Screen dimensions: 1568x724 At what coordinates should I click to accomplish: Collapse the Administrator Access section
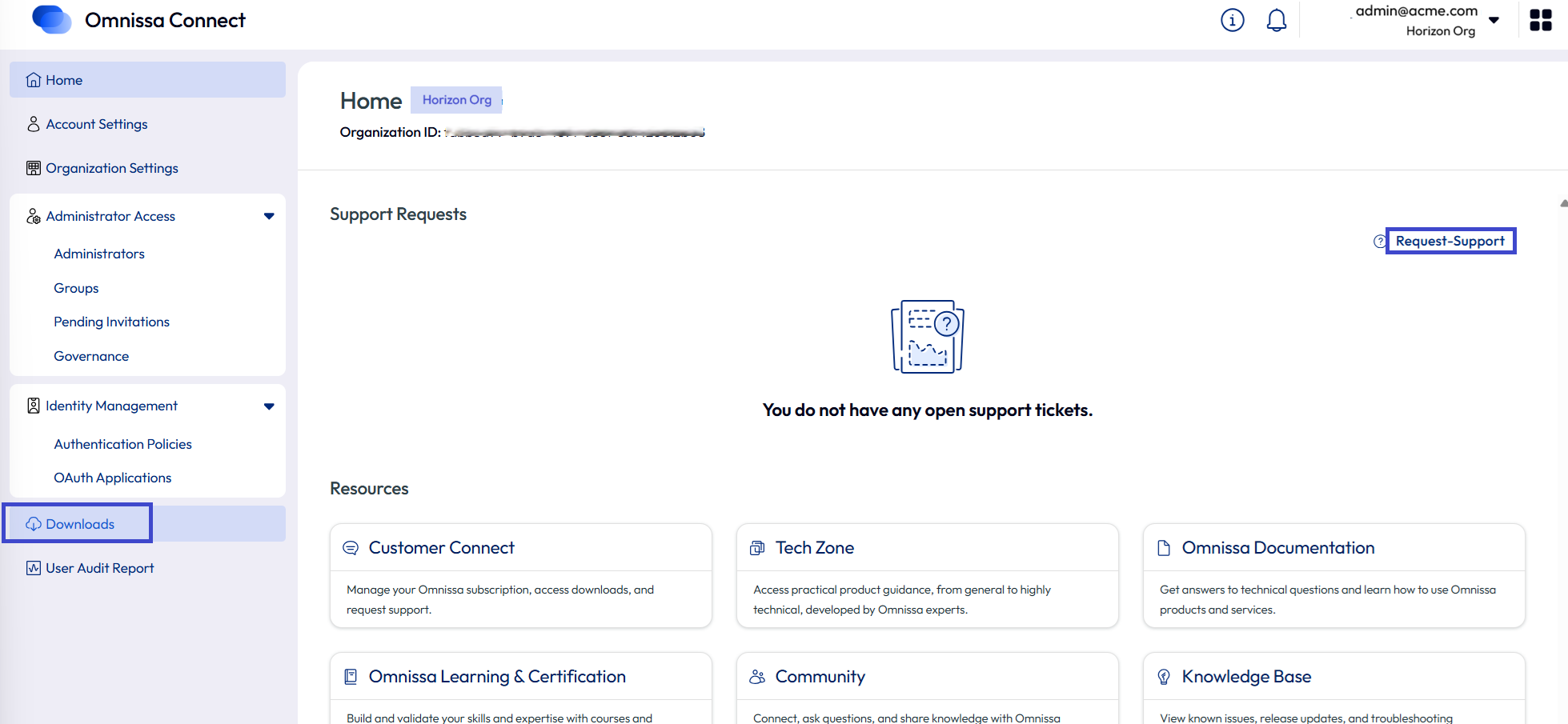(x=269, y=216)
